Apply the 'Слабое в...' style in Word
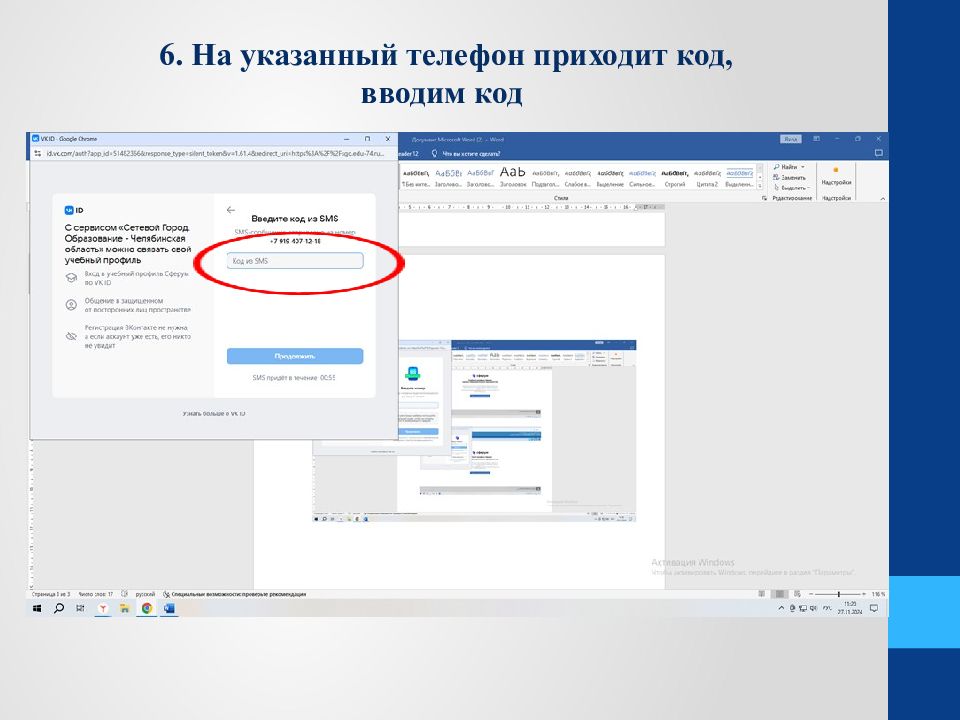 click(577, 178)
